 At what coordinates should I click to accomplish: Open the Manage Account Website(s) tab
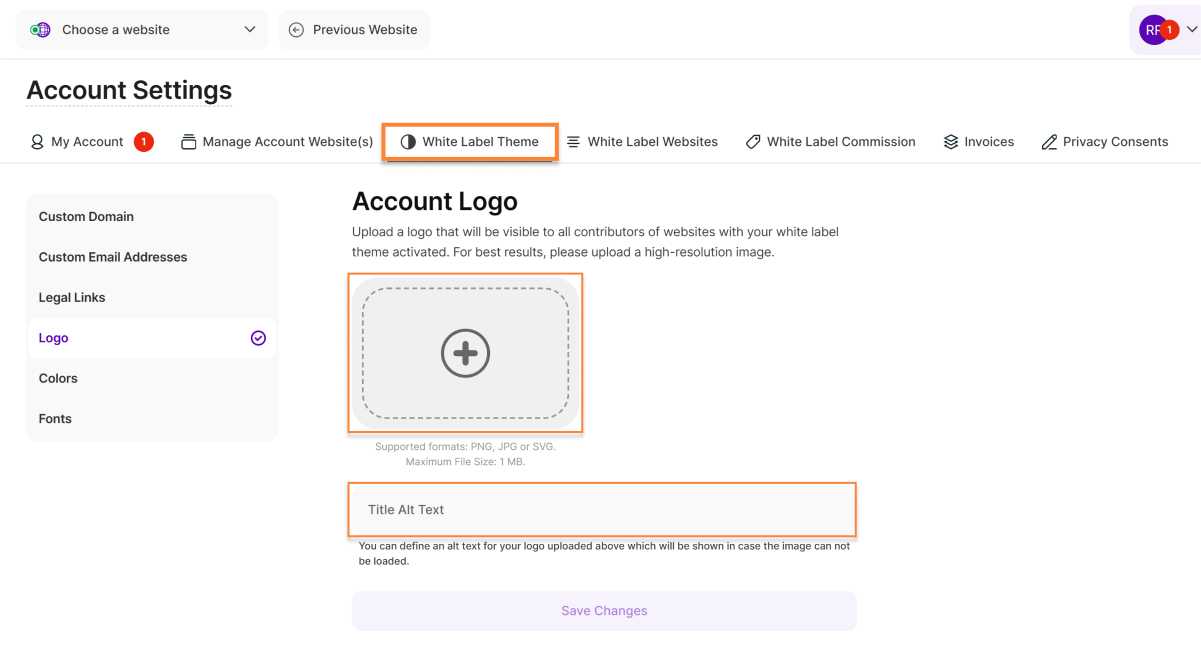(x=277, y=142)
